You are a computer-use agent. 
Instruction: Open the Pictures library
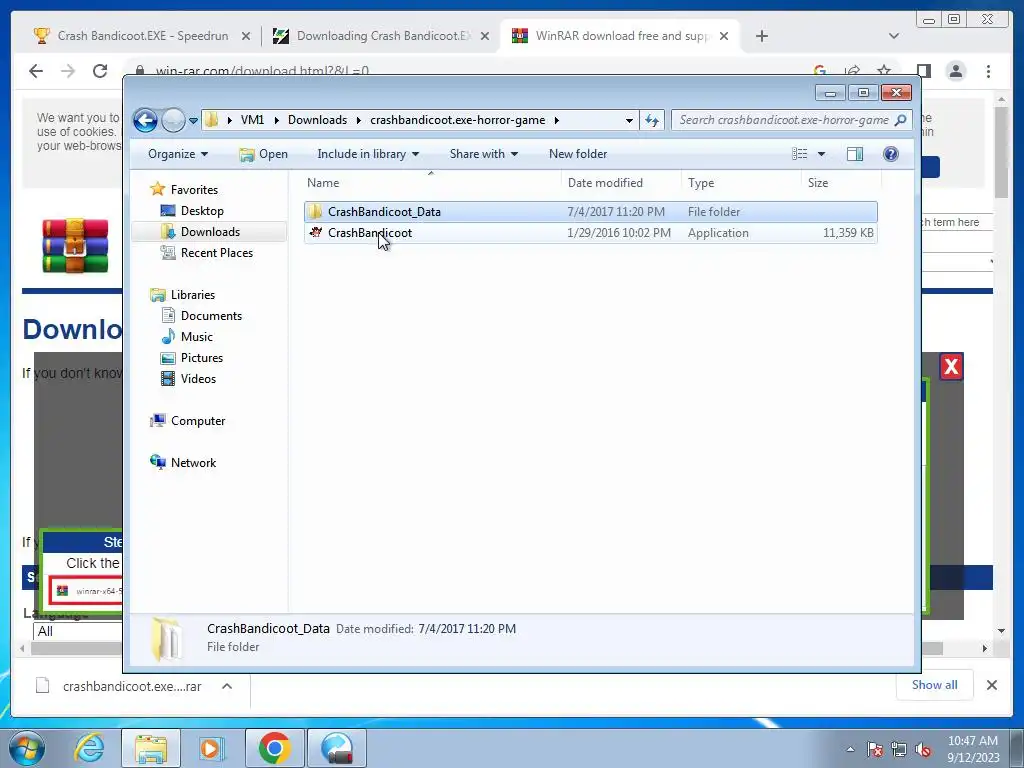coord(202,358)
